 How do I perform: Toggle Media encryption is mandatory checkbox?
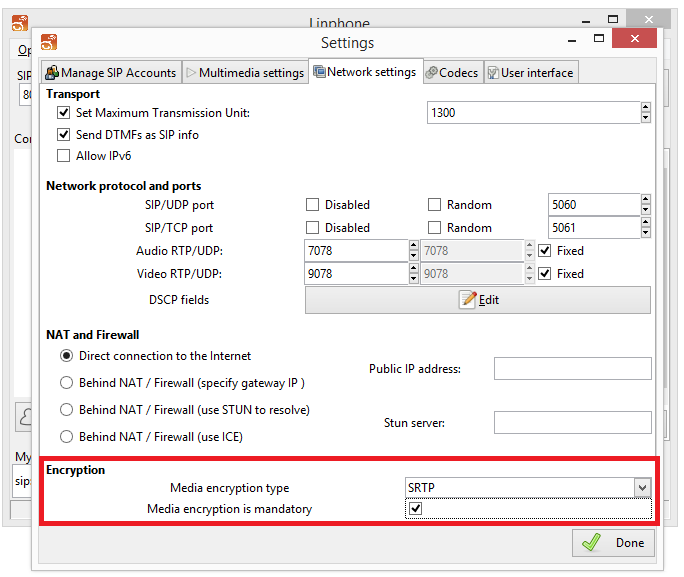(x=416, y=509)
